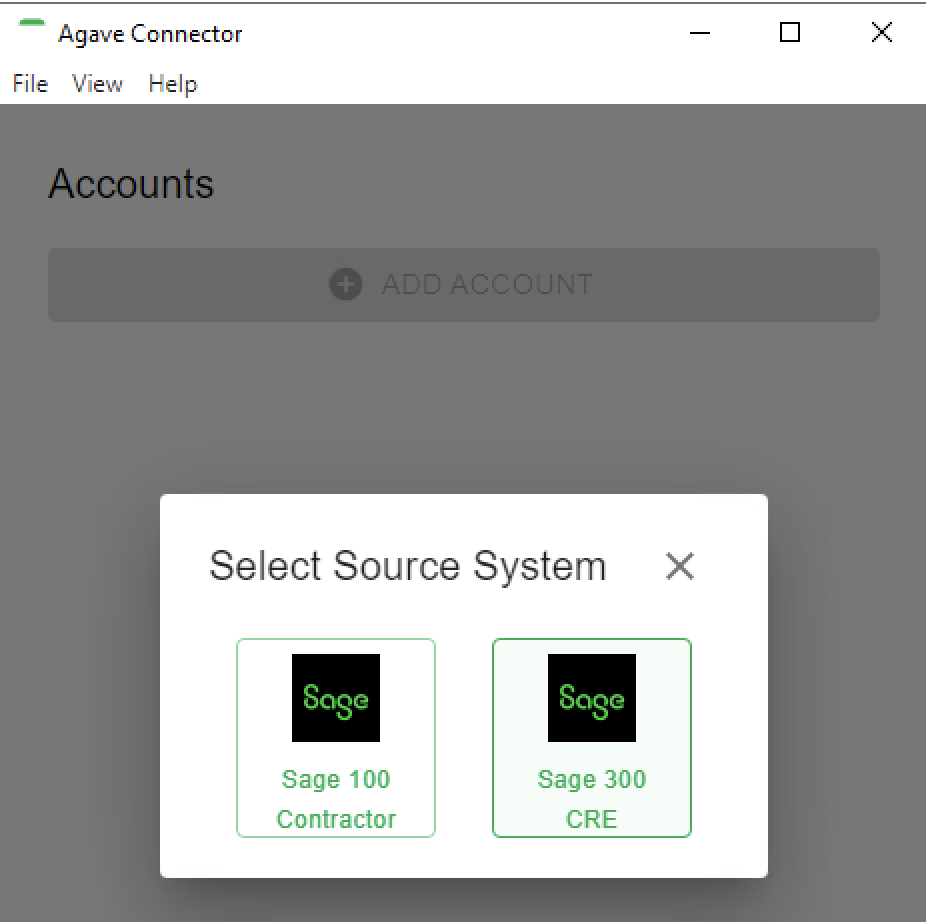
Task: Close the Select Source System dialog
Action: pyautogui.click(x=680, y=566)
